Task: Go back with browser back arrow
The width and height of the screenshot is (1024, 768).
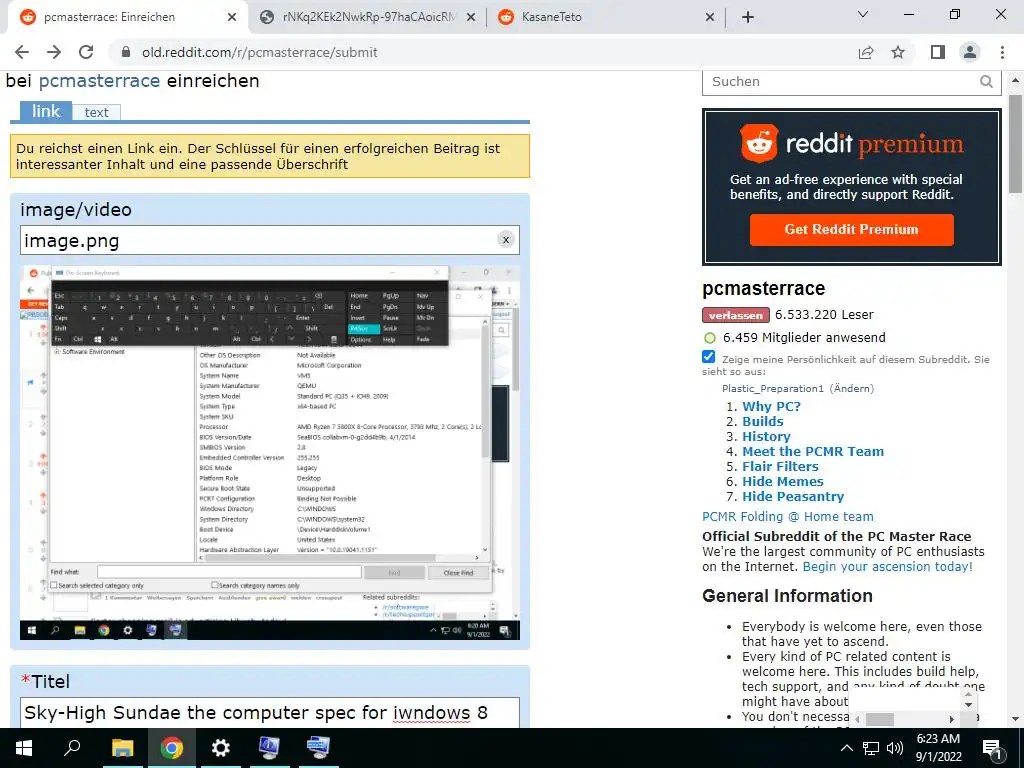Action: 22,52
